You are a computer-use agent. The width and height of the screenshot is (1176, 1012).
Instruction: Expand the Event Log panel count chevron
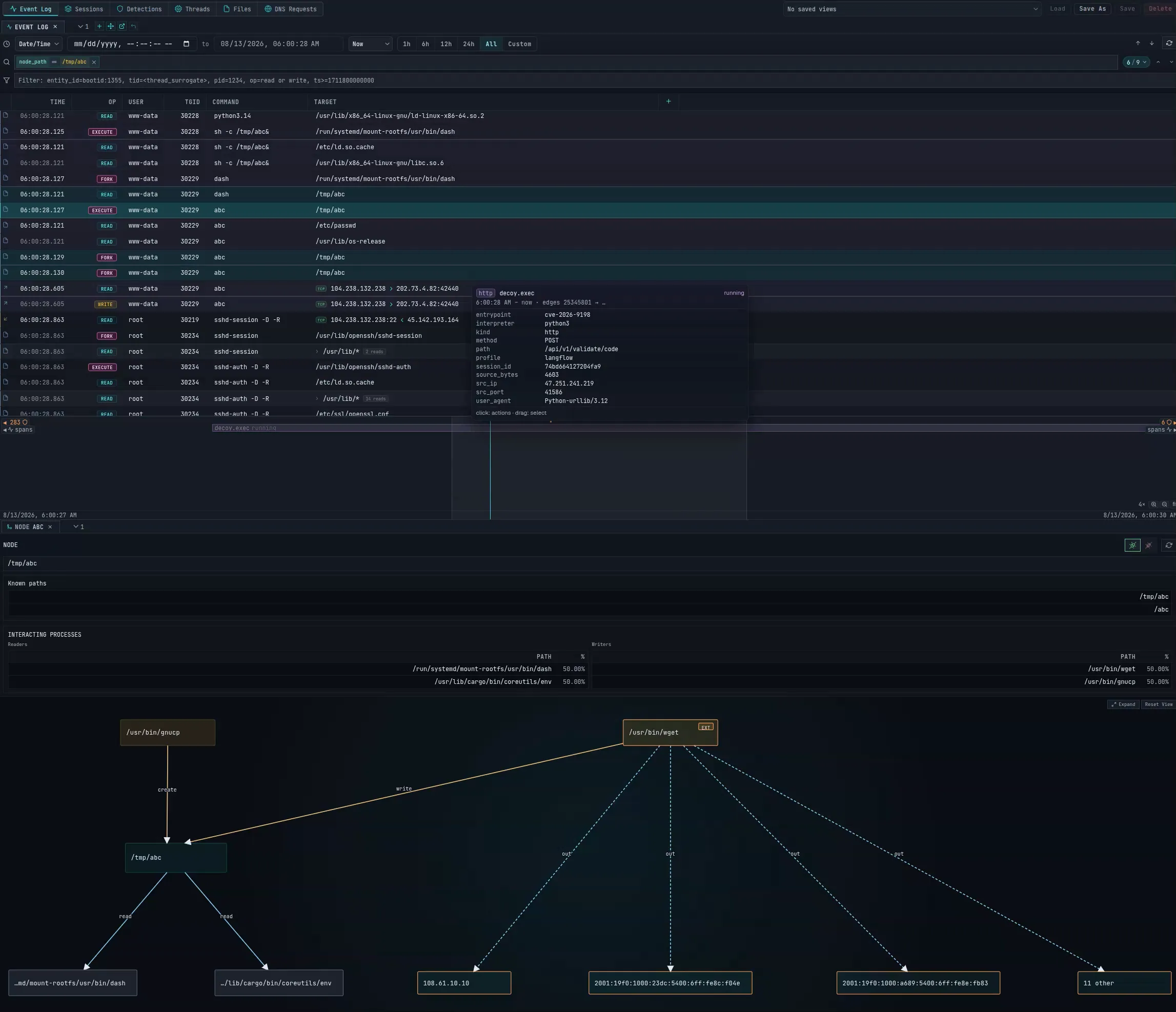click(83, 26)
